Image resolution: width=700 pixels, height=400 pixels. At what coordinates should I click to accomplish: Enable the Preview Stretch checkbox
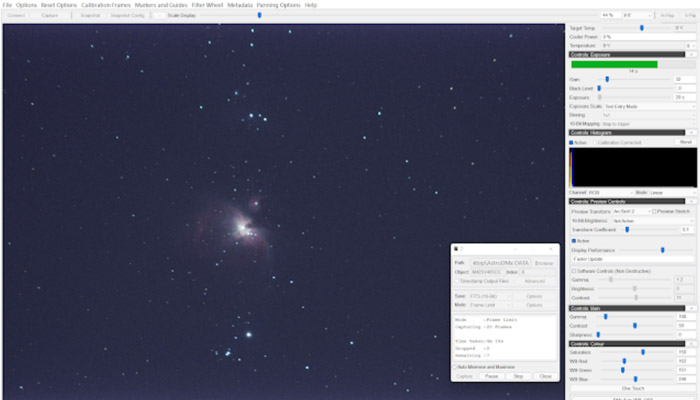coord(653,211)
